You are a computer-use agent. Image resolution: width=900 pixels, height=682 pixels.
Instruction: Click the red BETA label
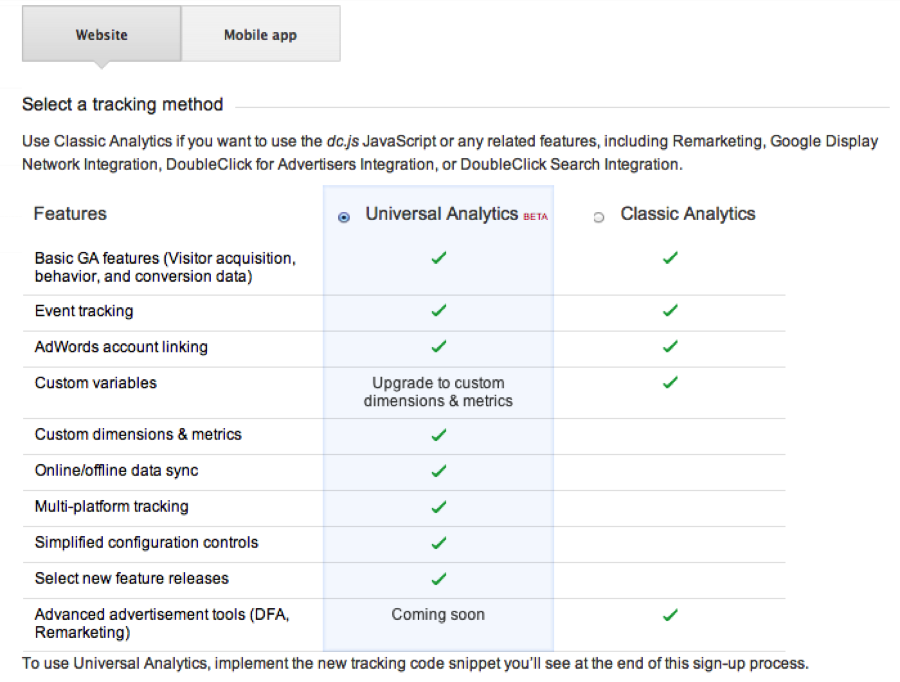pyautogui.click(x=536, y=216)
